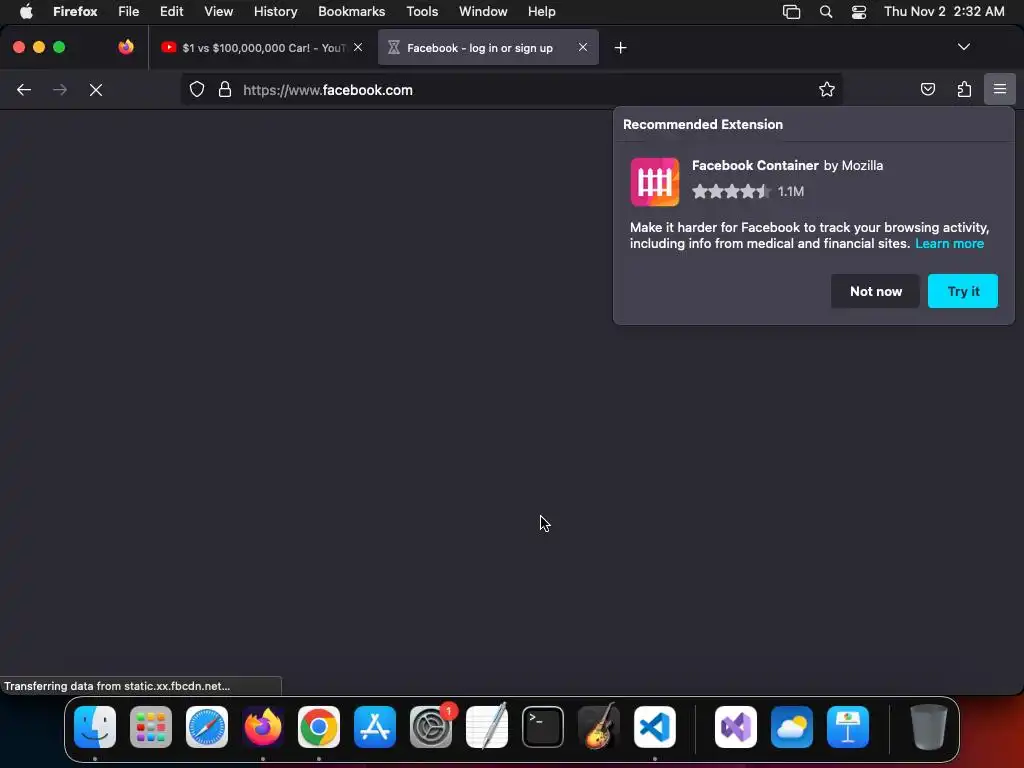The height and width of the screenshot is (768, 1024).
Task: Open Trash in the dock
Action: [929, 727]
